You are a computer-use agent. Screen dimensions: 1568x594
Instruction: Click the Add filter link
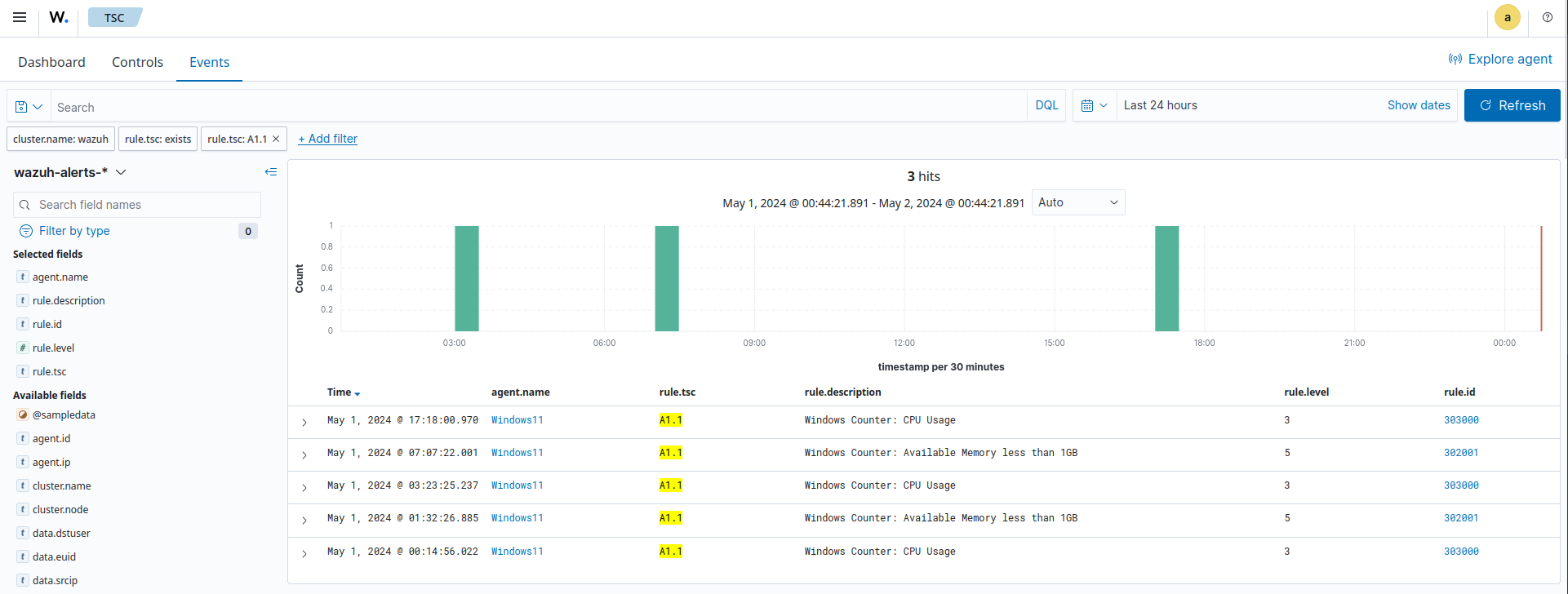coord(327,139)
